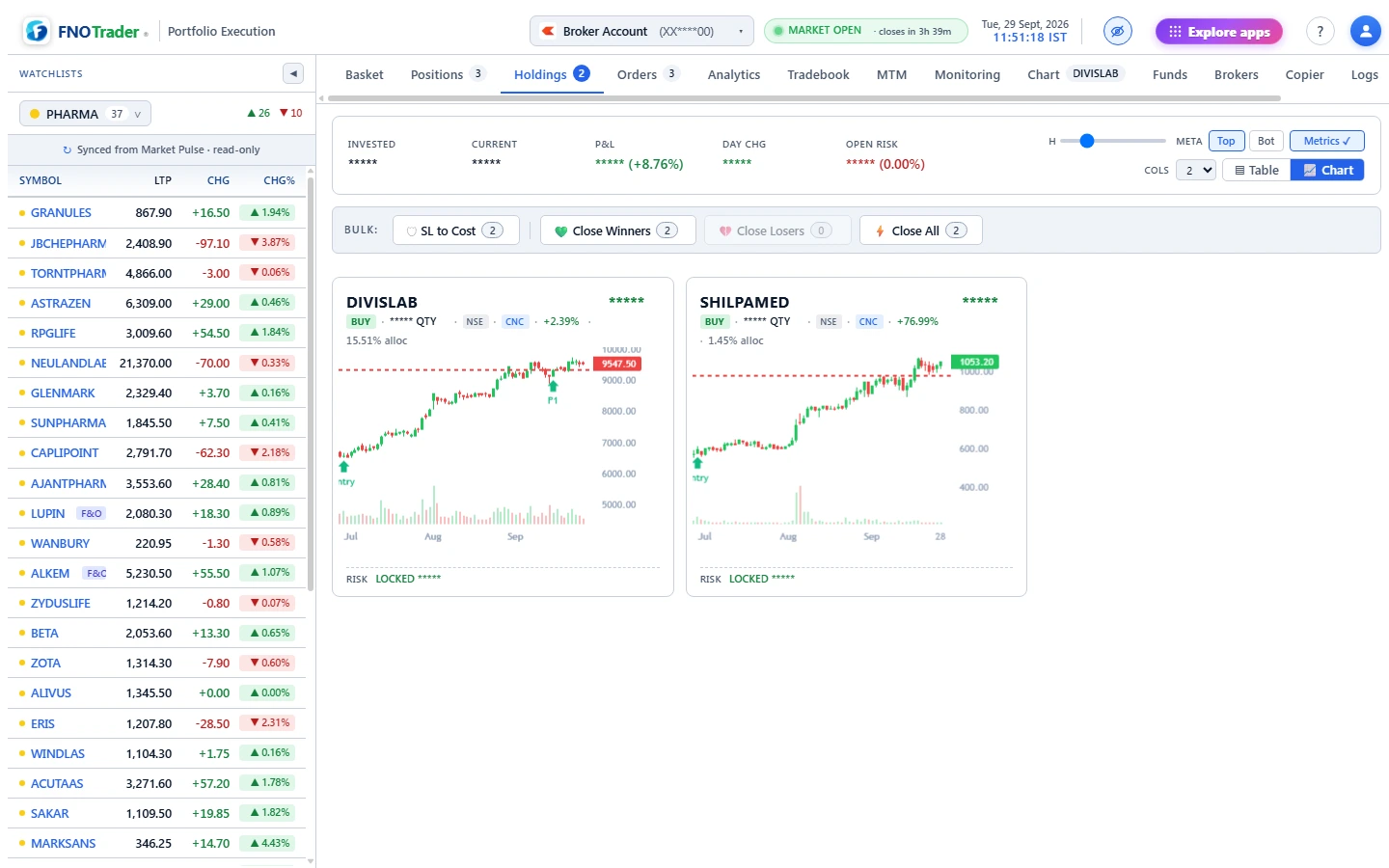Click the 1053.20 price tag on SHILPAMED
This screenshot has height=868, width=1389.
tap(975, 363)
